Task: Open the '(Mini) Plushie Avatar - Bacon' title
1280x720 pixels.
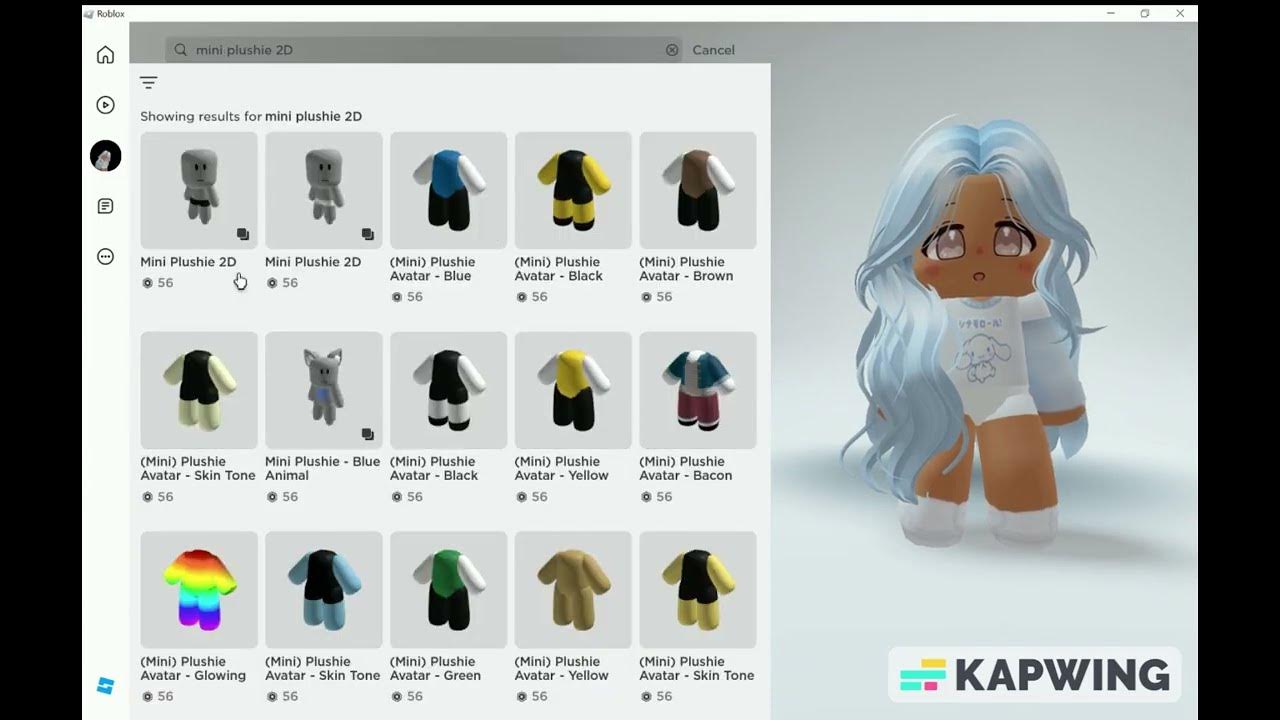Action: 686,469
